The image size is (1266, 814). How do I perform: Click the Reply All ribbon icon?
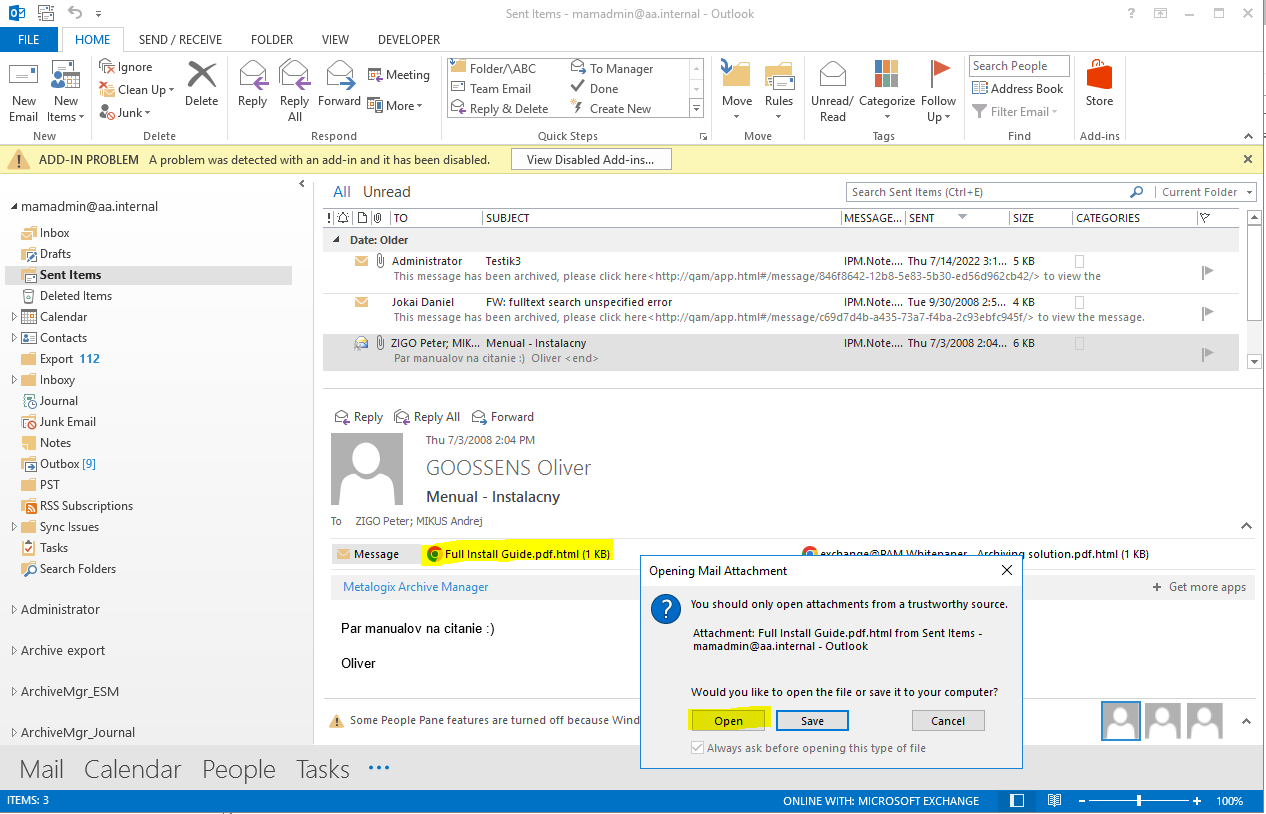pos(295,76)
